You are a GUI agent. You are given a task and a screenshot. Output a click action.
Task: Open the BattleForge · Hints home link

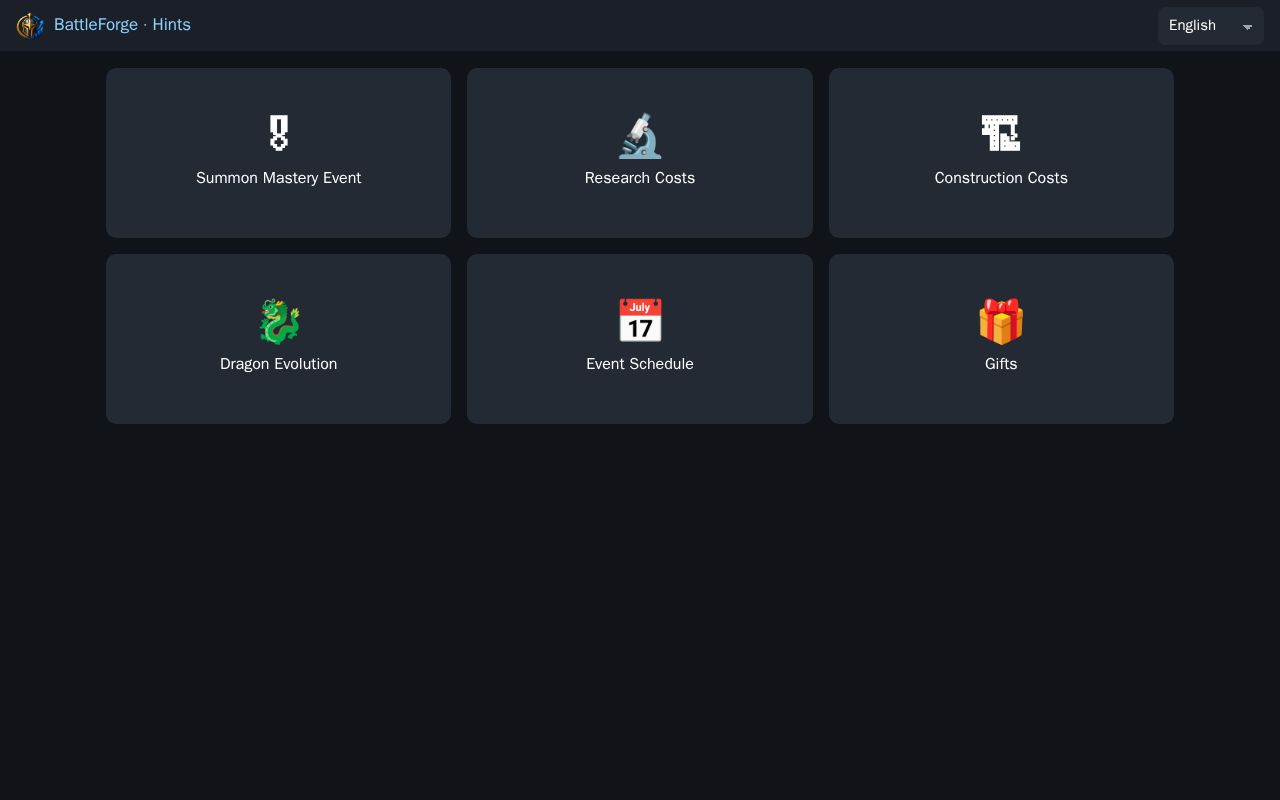point(122,25)
